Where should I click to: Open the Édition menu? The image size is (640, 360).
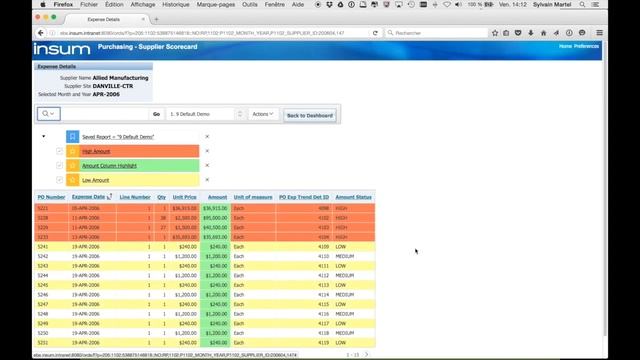(x=114, y=4)
